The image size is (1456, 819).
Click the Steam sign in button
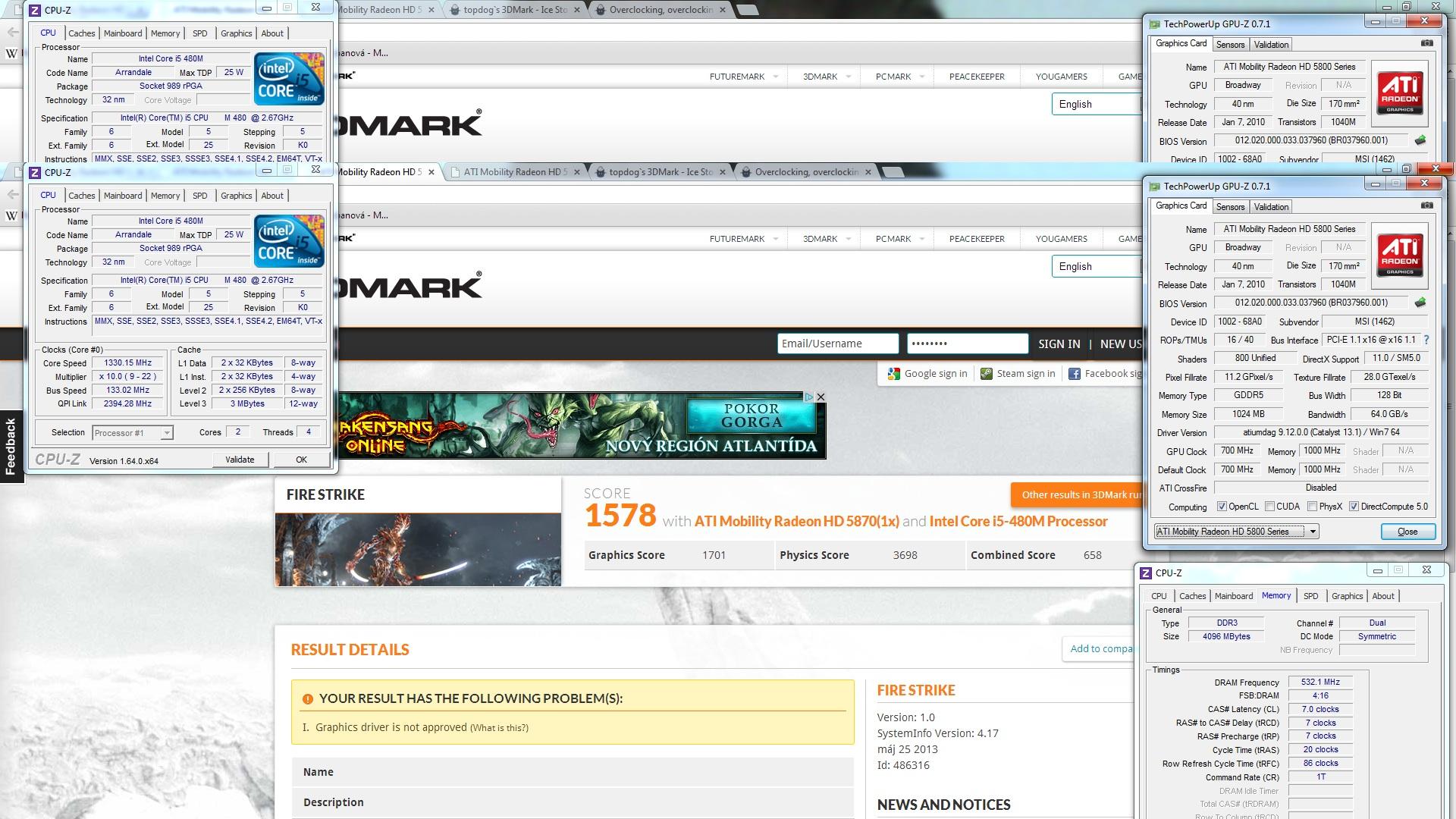tap(1018, 374)
